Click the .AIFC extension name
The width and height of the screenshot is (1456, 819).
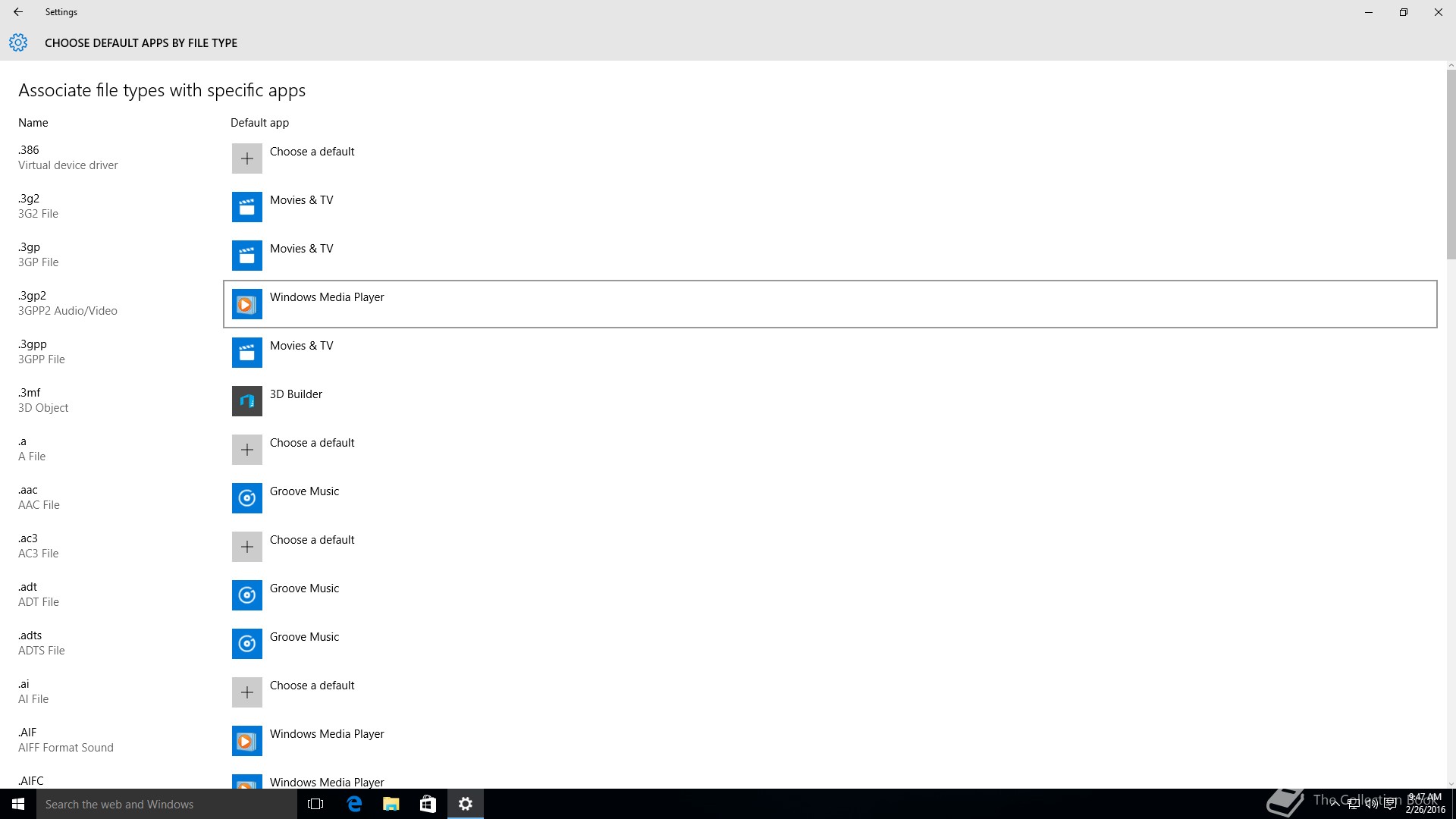point(31,781)
